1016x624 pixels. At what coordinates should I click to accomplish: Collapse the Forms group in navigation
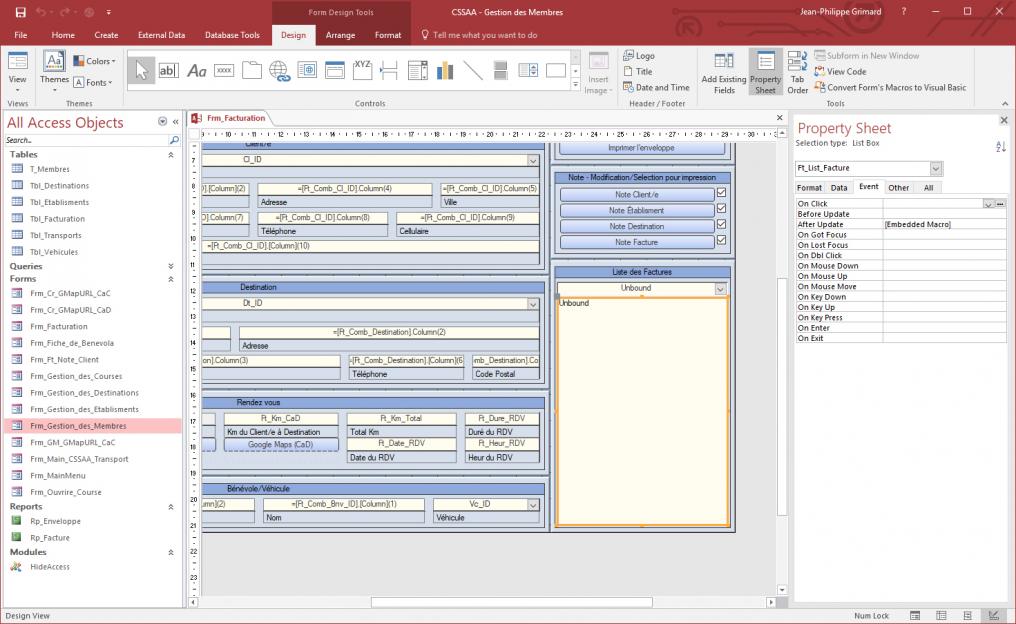click(x=171, y=279)
